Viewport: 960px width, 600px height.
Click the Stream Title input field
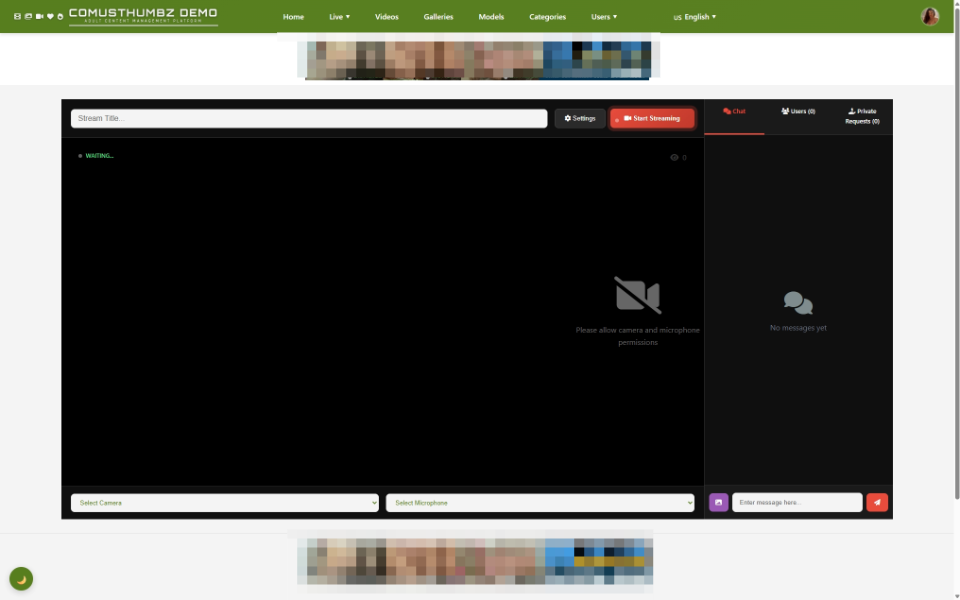click(309, 118)
